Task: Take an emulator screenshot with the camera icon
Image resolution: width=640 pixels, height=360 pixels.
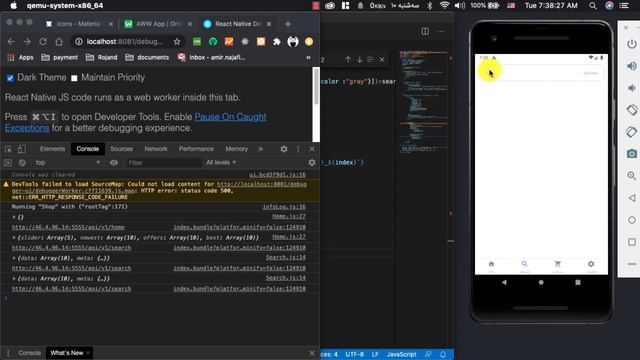Action: tap(632, 154)
